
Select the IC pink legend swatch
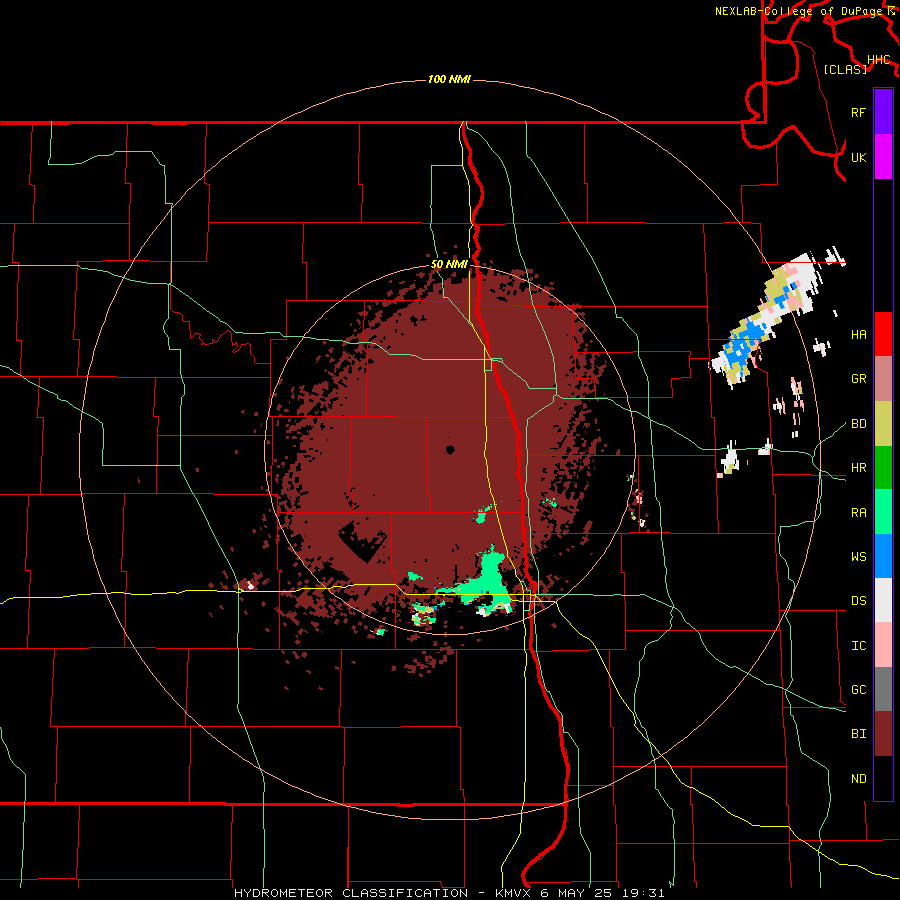click(883, 645)
